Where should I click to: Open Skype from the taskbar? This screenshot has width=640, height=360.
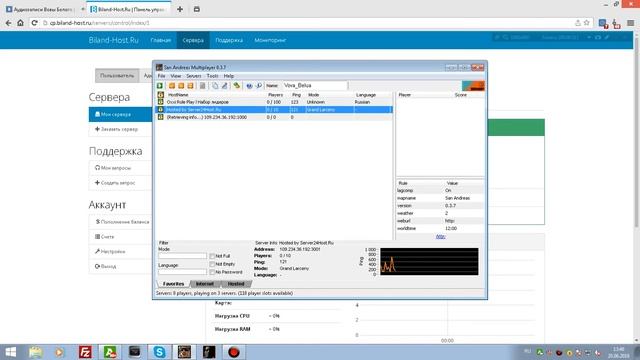coord(159,352)
